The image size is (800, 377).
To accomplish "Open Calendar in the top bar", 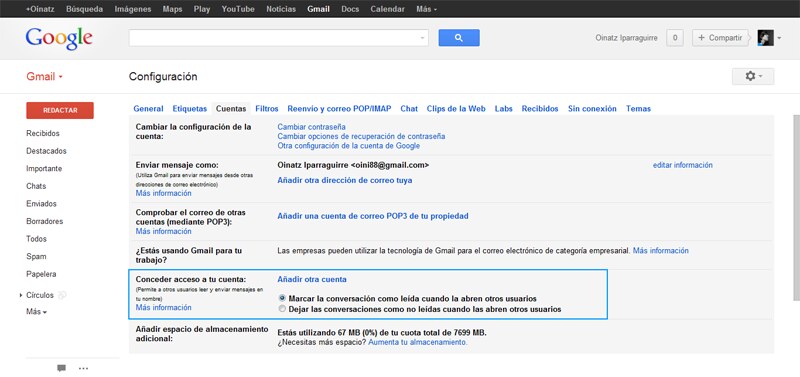I will (x=388, y=9).
